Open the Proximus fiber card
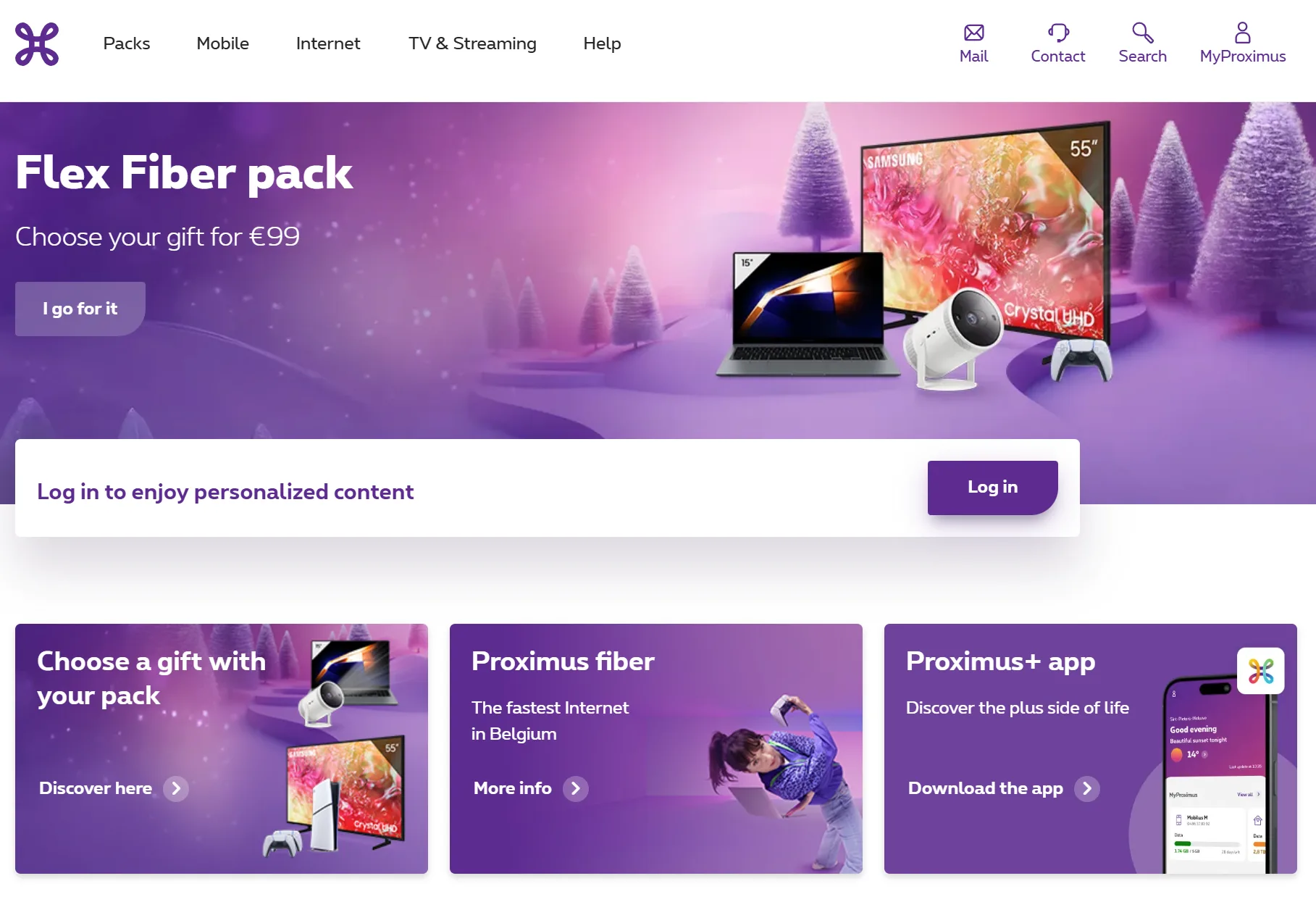Screen dimensions: 1316x902 [x=656, y=748]
